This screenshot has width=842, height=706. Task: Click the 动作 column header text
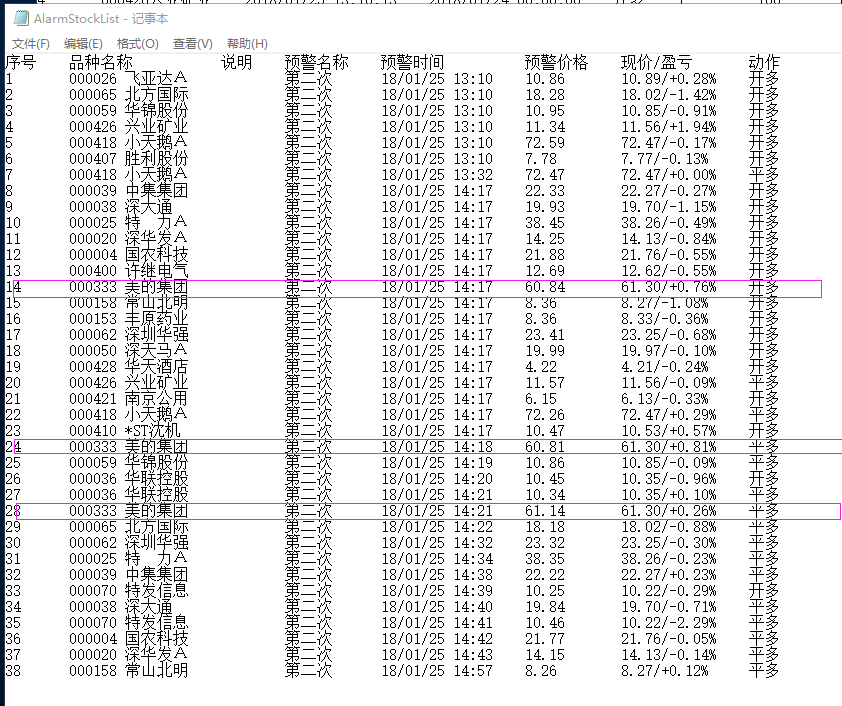pyautogui.click(x=764, y=62)
